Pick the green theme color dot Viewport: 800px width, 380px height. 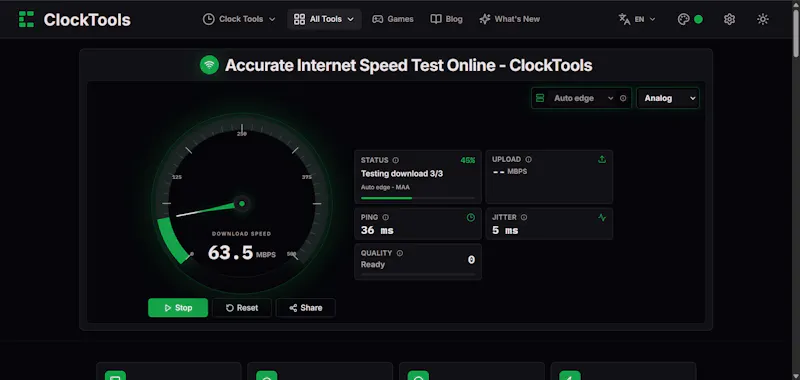pyautogui.click(x=698, y=19)
